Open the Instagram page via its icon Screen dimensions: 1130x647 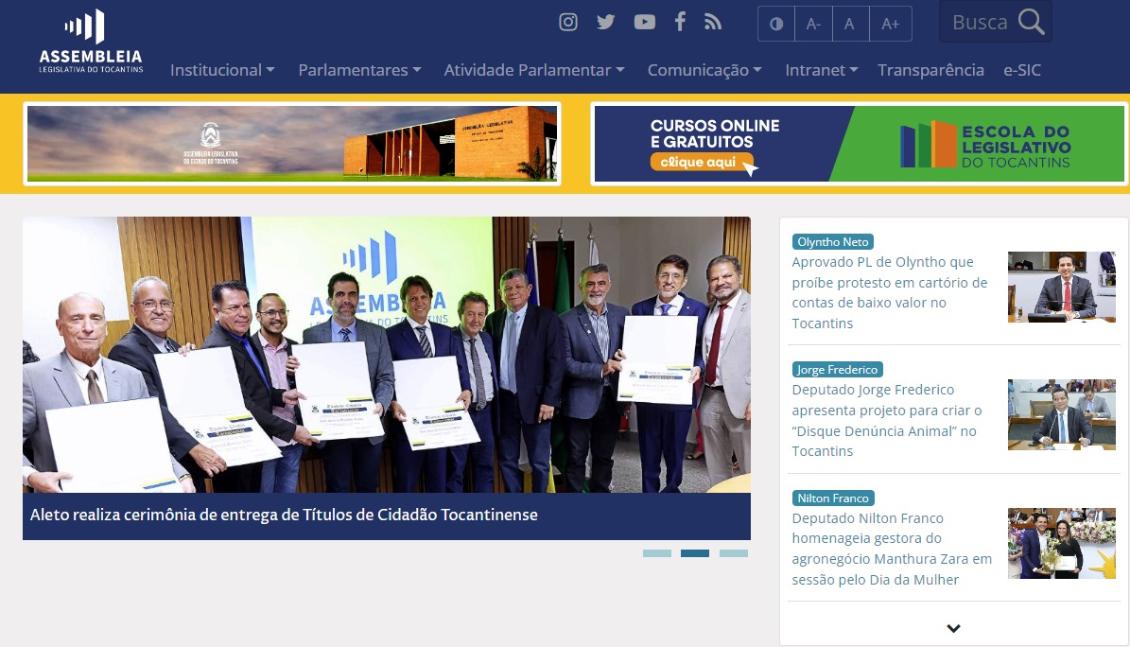click(569, 21)
